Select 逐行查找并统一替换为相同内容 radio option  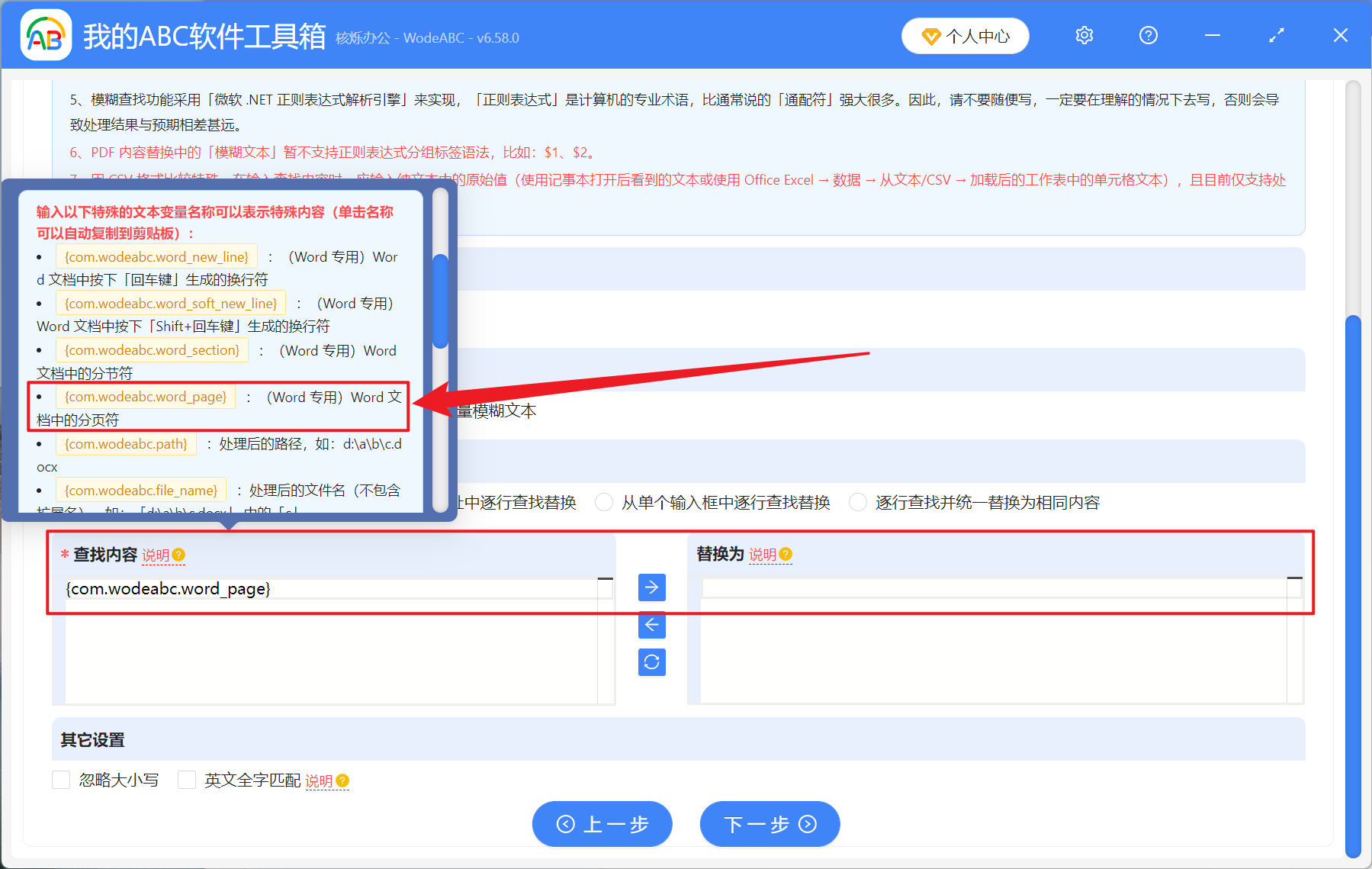(857, 502)
